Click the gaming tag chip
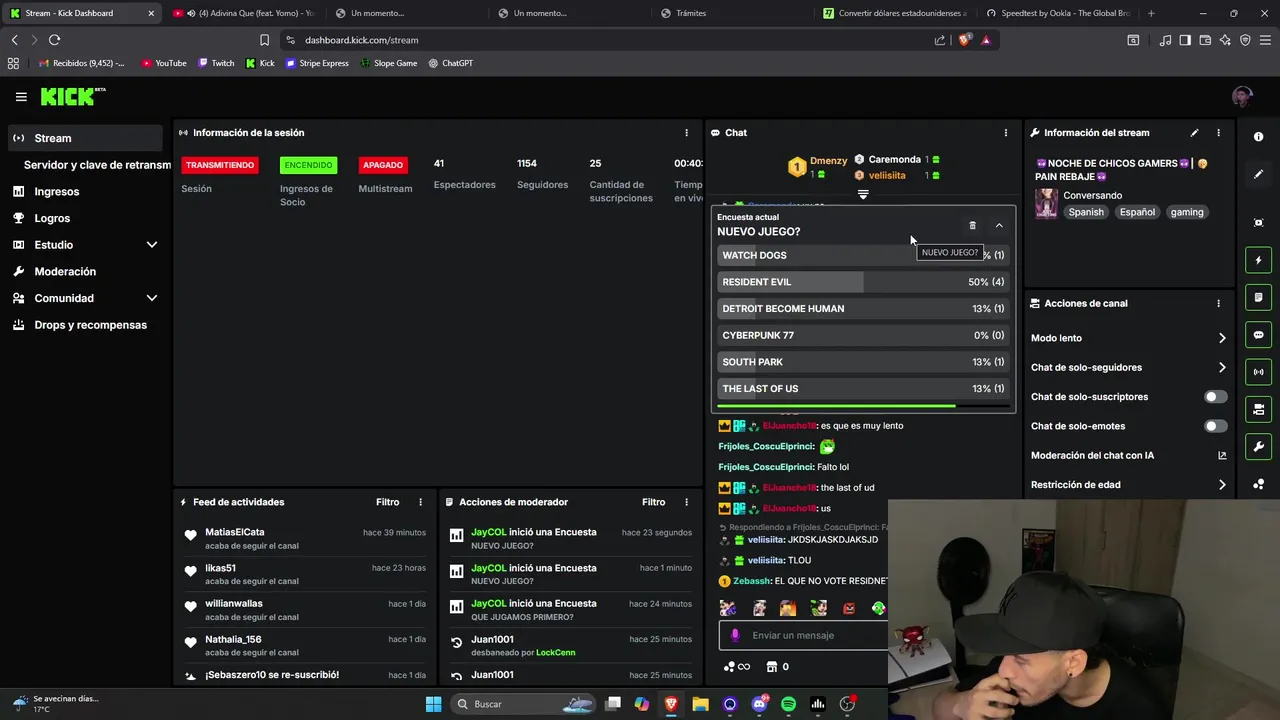 click(x=1187, y=212)
